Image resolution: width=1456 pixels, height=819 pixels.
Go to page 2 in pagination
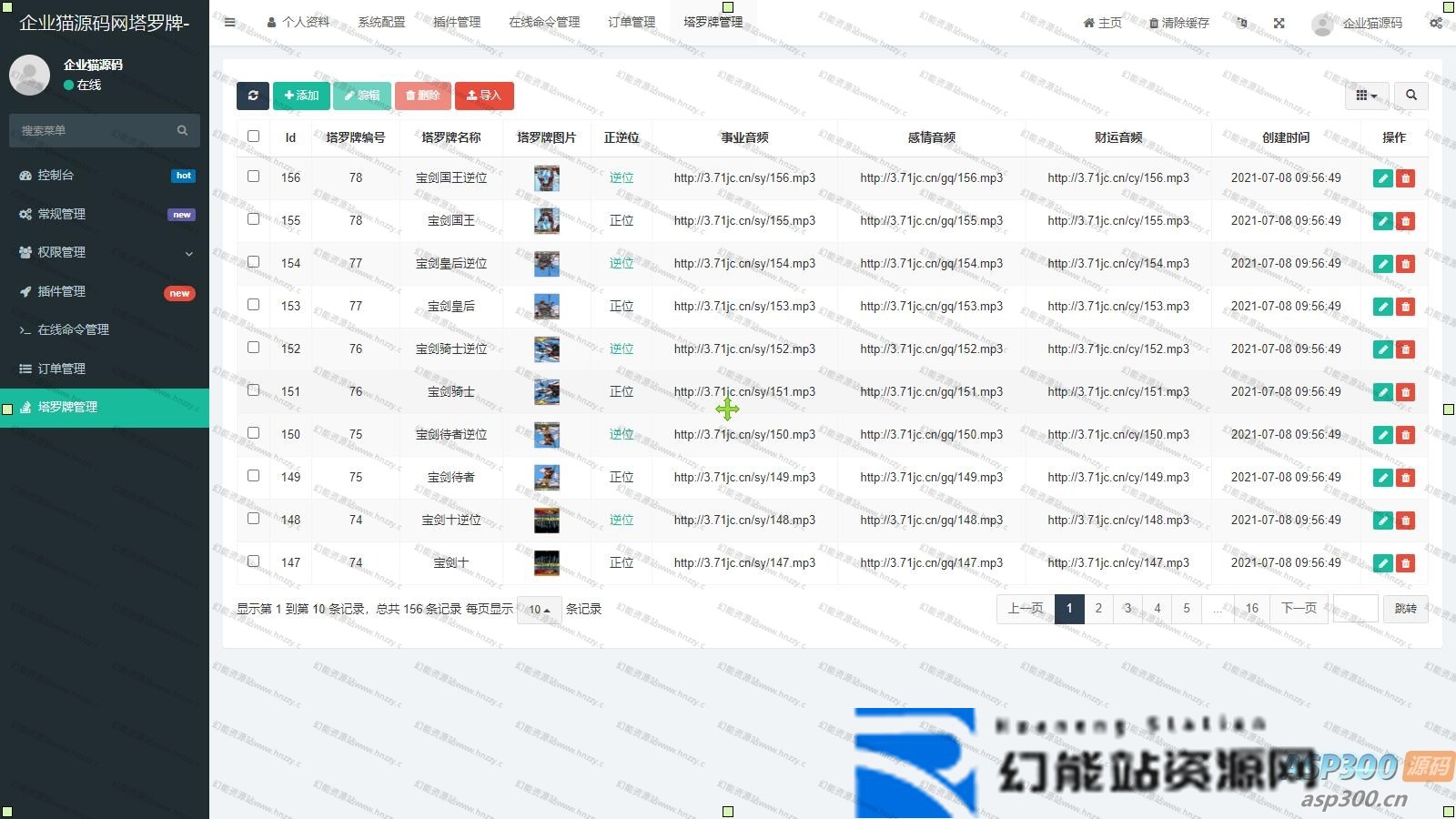(x=1098, y=609)
